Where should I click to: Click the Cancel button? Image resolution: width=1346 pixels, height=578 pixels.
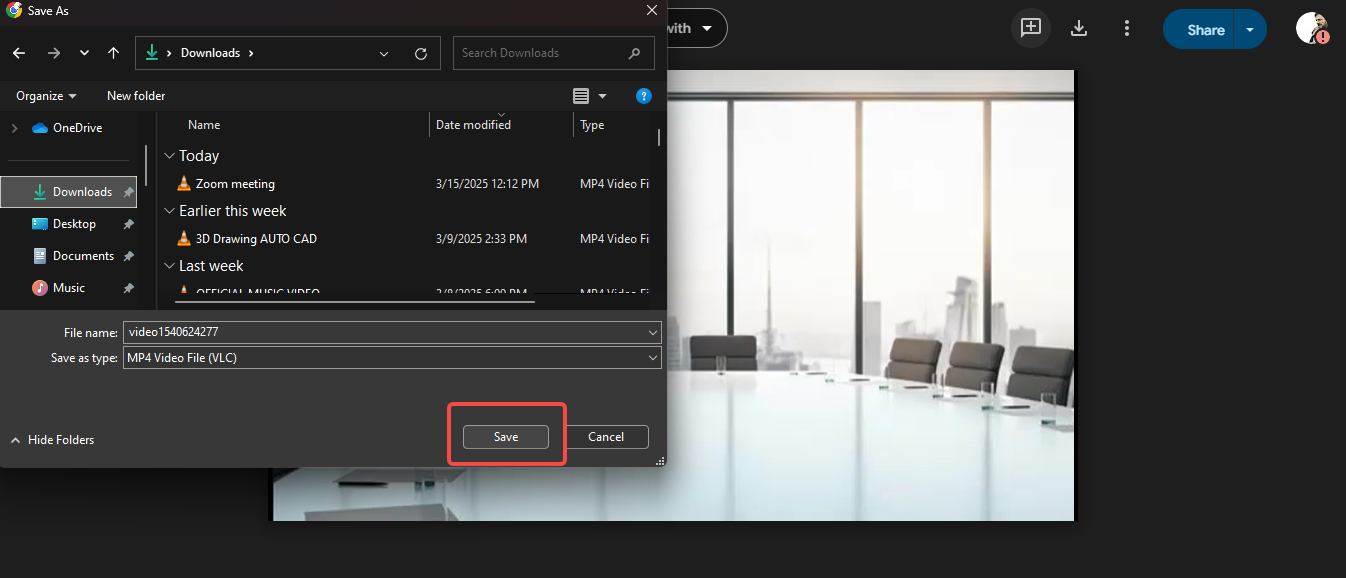[606, 437]
